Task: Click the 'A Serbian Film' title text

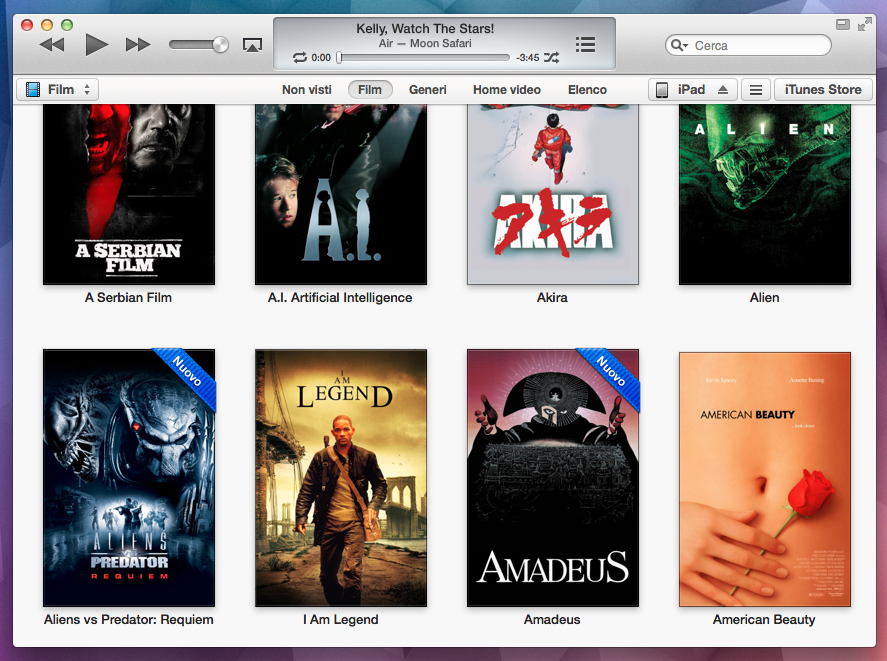Action: (x=128, y=298)
